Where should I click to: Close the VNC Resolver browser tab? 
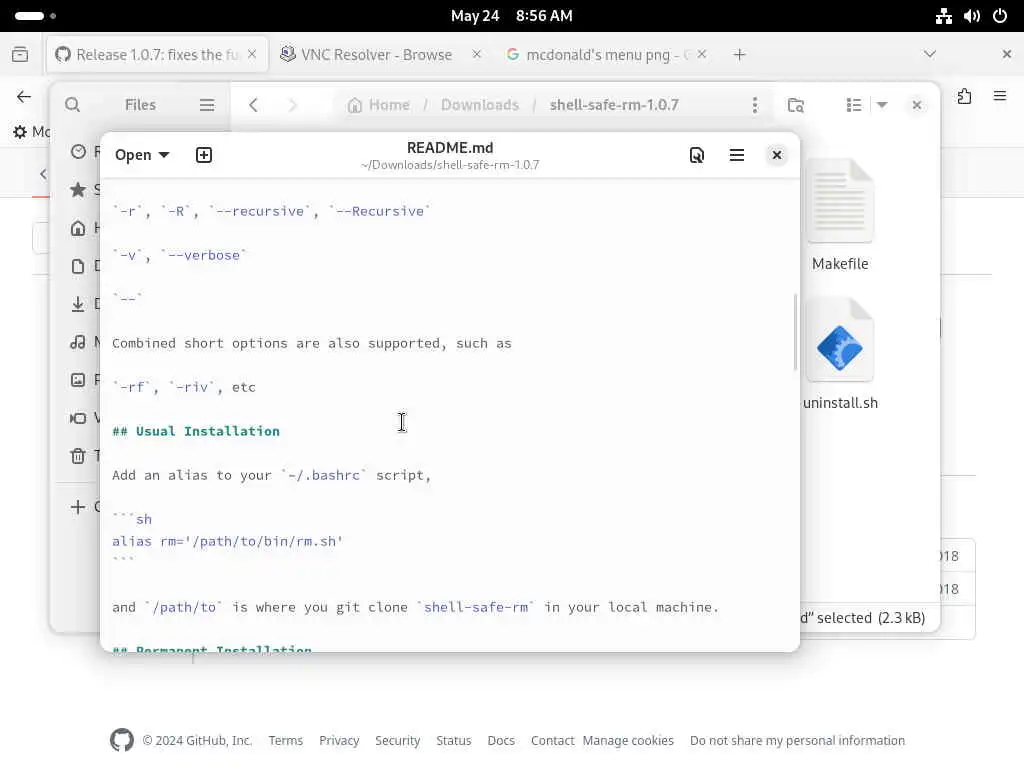477,54
